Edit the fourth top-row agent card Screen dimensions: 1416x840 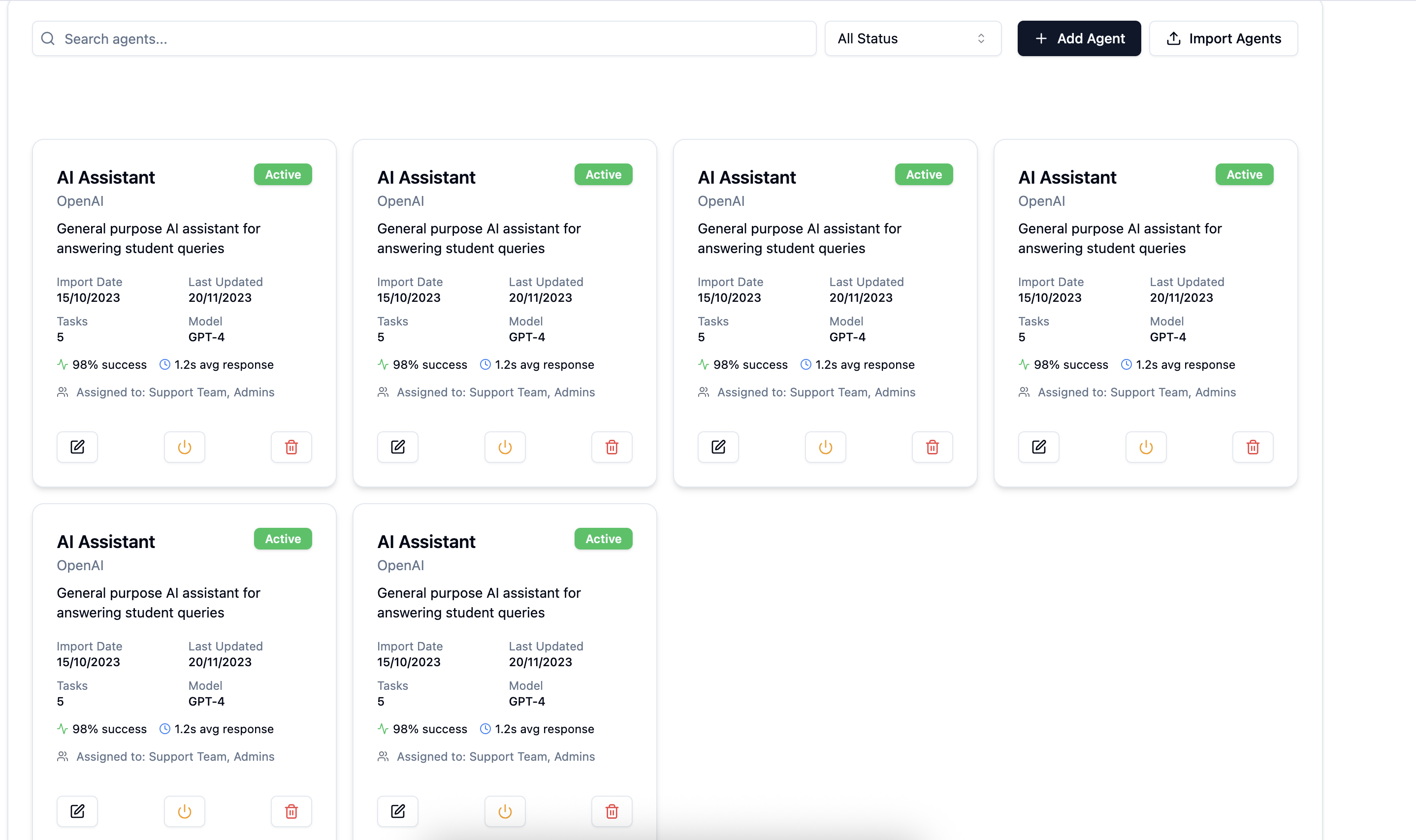click(x=1038, y=447)
